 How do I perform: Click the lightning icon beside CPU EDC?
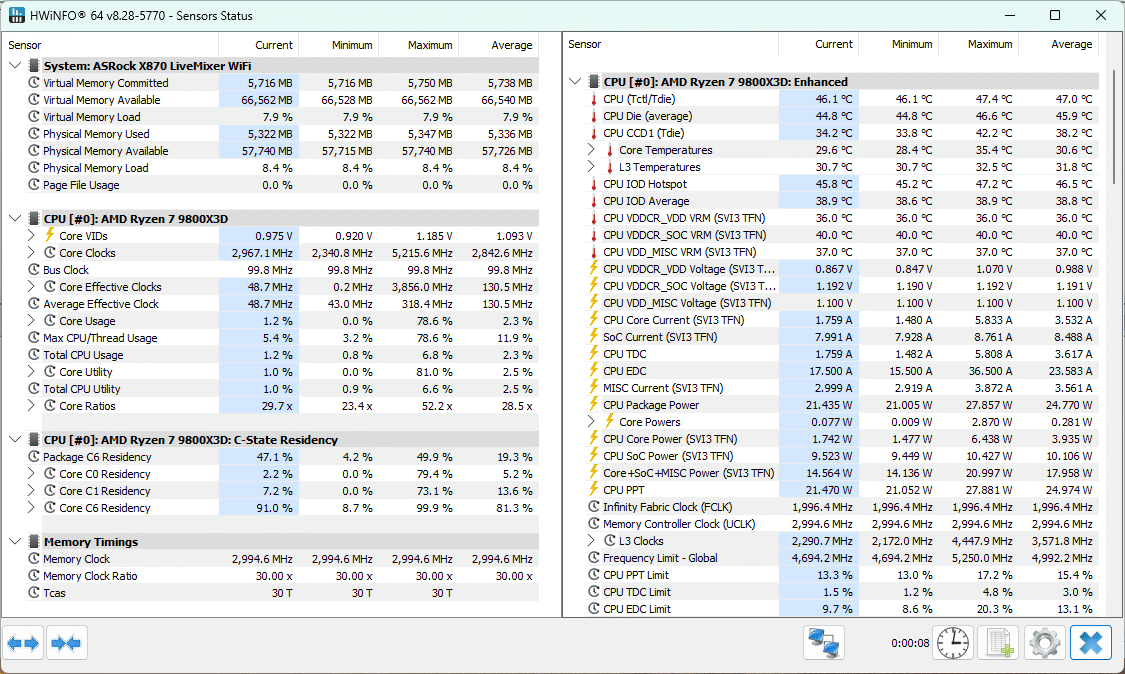tap(593, 370)
